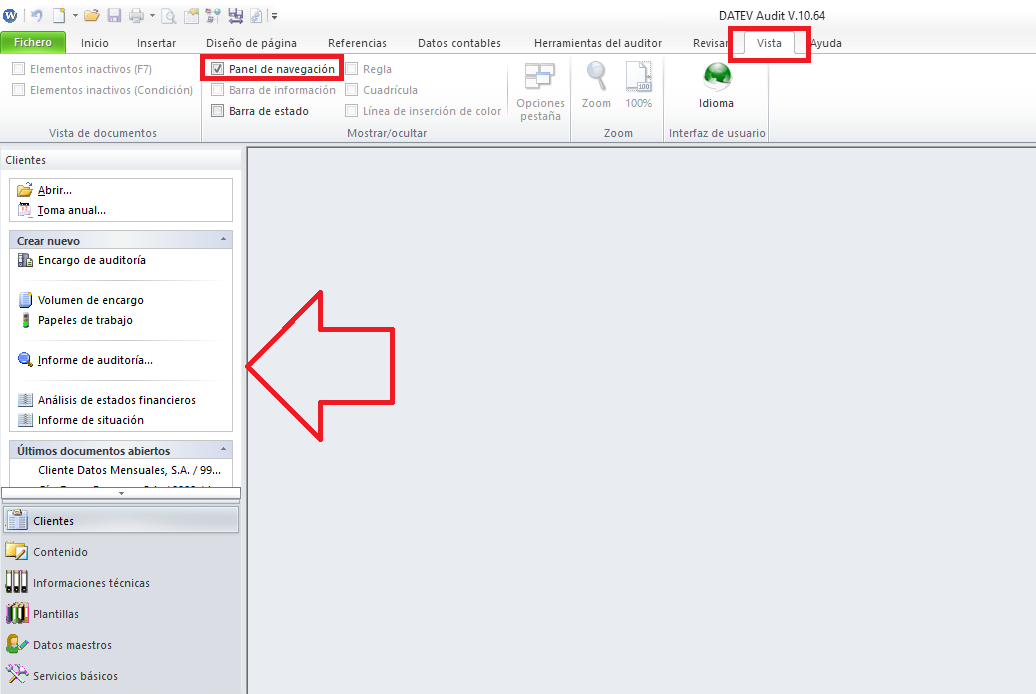This screenshot has width=1036, height=694.
Task: Collapse the Crear nuevo section
Action: (x=223, y=239)
